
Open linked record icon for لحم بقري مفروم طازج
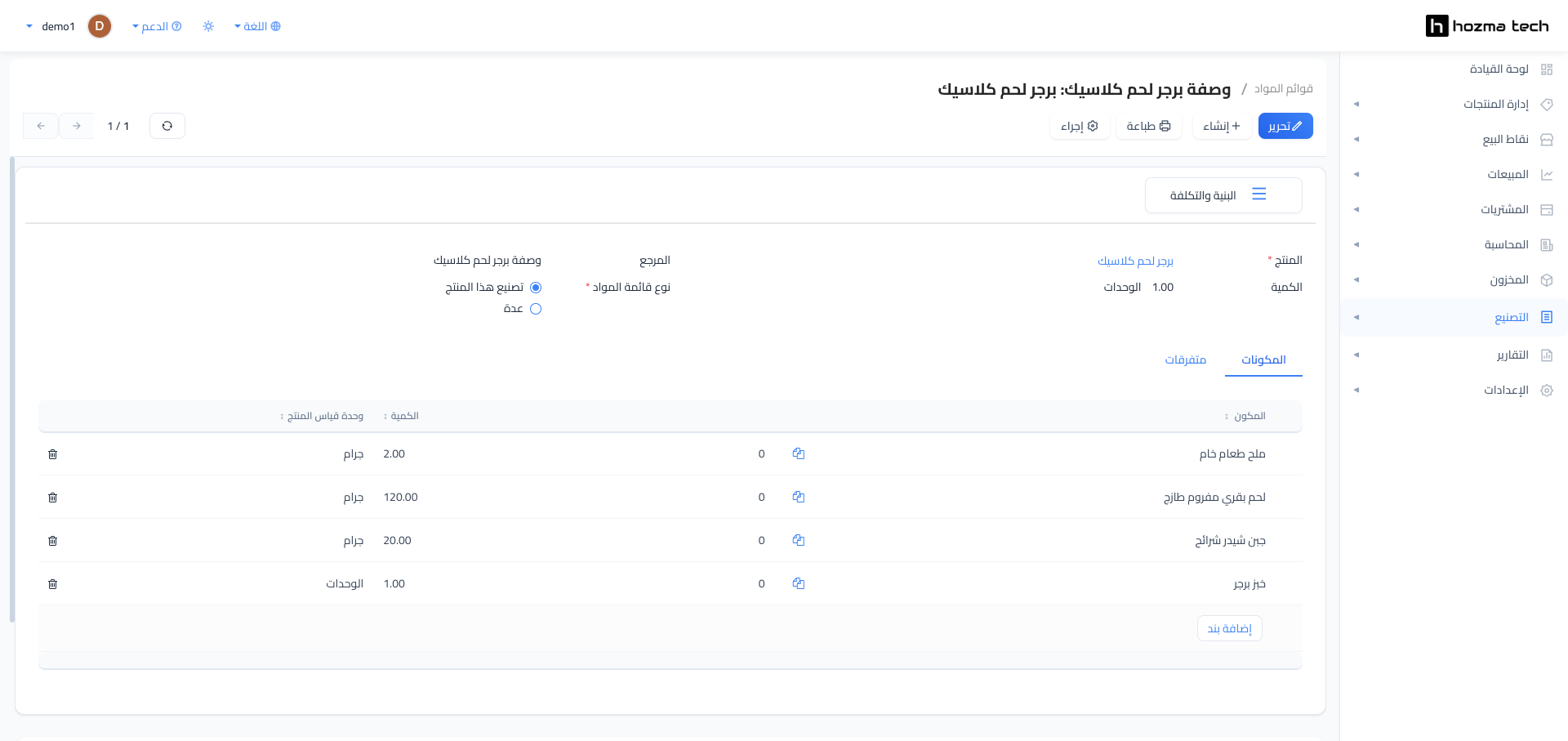pos(799,497)
